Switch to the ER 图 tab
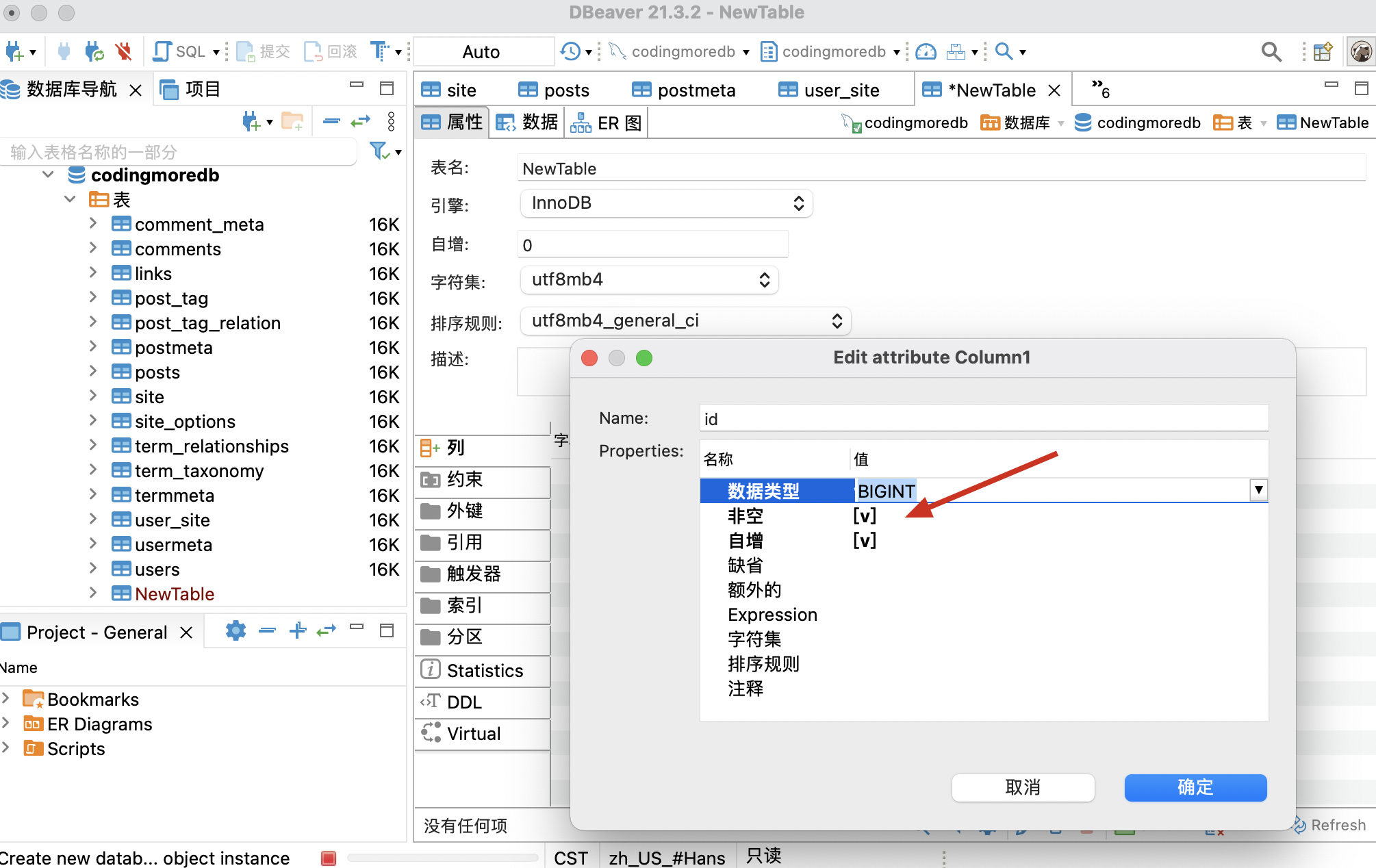The image size is (1376, 868). click(x=607, y=123)
